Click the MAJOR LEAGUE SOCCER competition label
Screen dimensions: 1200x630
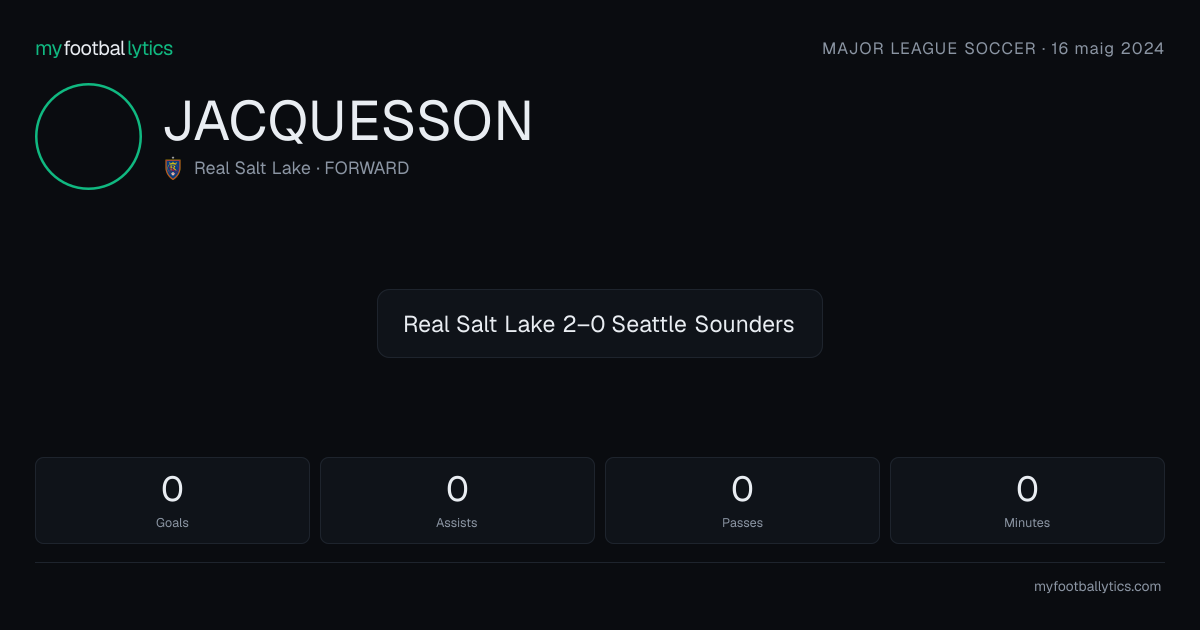click(929, 48)
